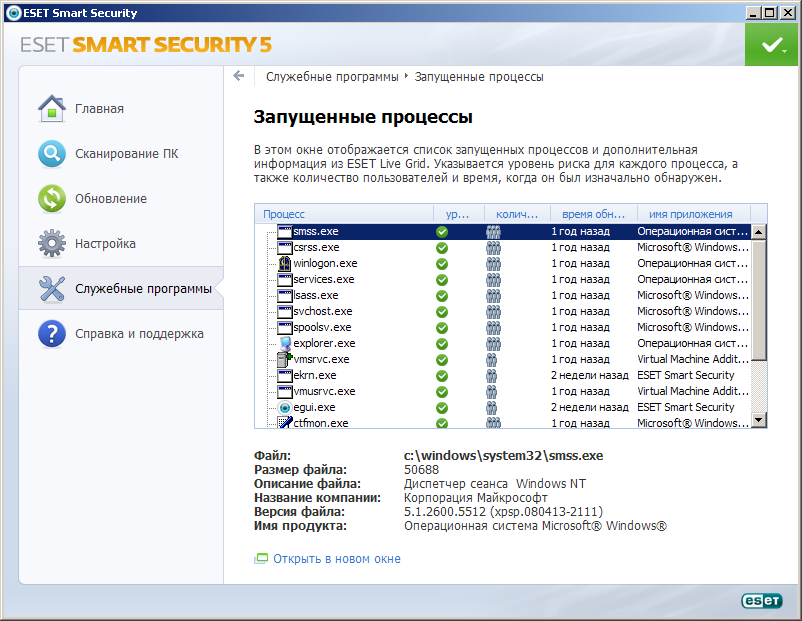Click the green risk-level check for lsass.exe
Image resolution: width=802 pixels, height=621 pixels.
click(x=442, y=296)
